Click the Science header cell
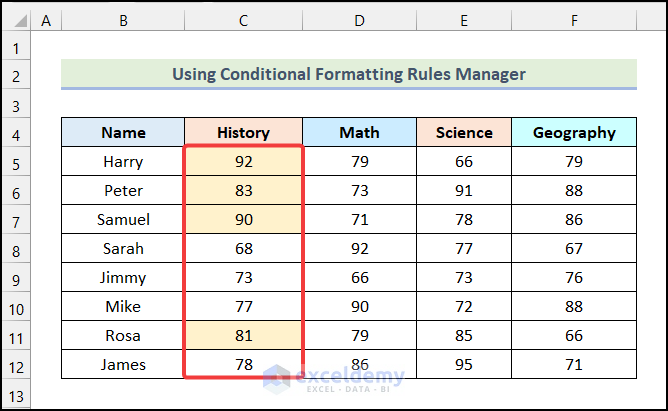Screen dimensions: 668x411 click(464, 132)
